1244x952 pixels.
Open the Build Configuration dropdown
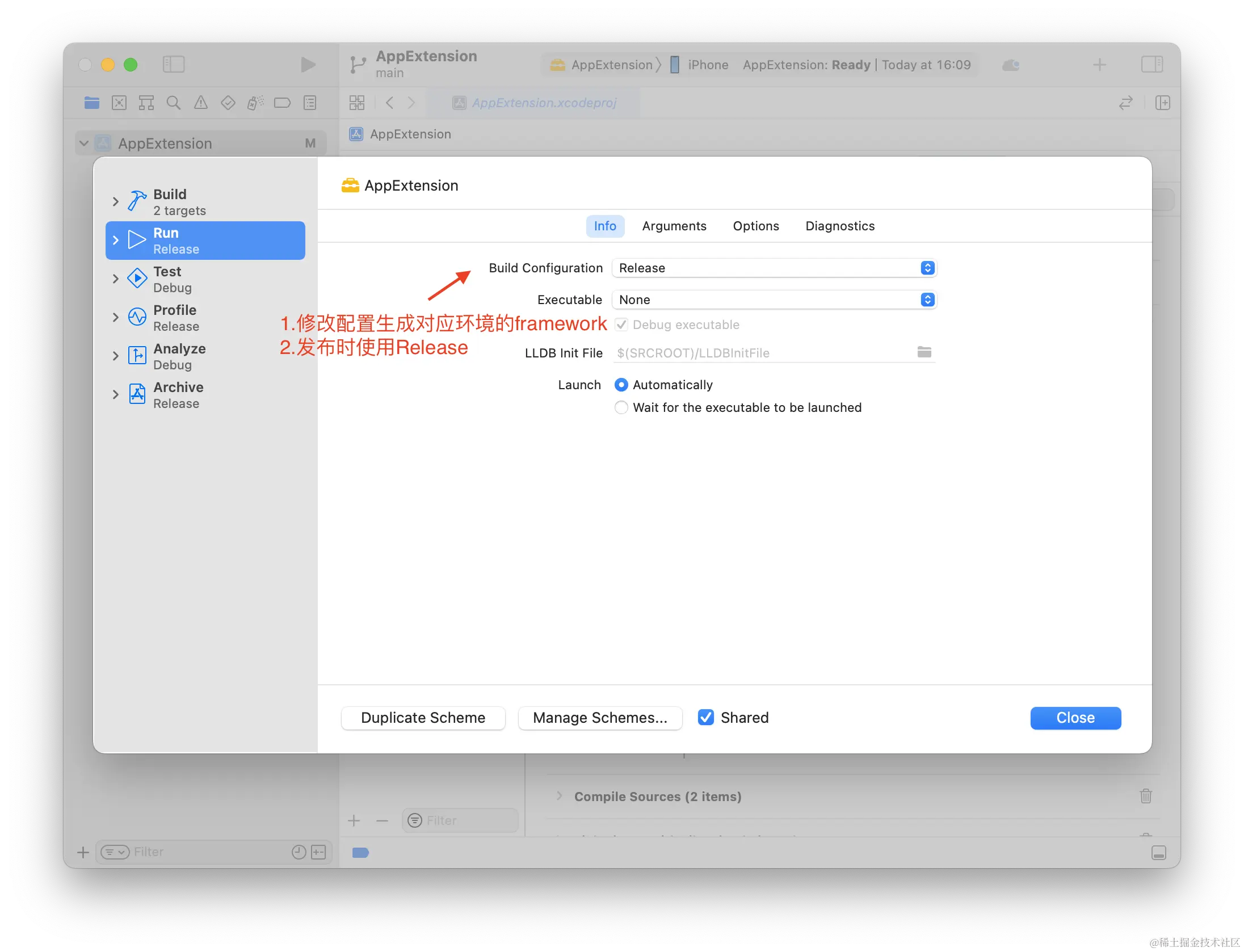point(774,268)
